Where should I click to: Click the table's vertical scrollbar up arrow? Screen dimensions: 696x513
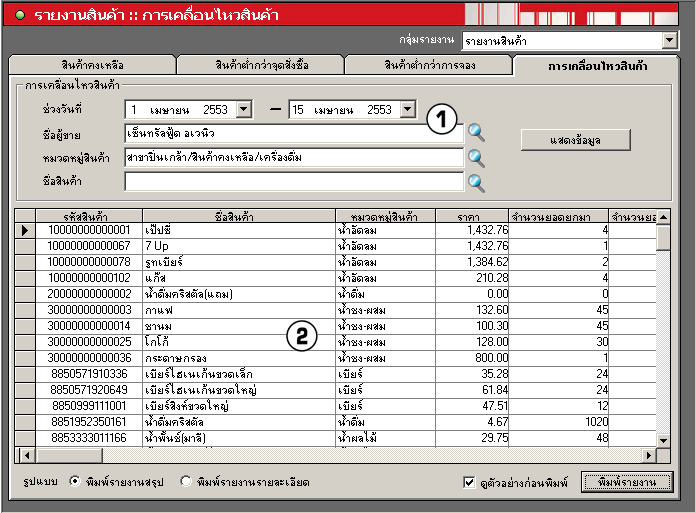pos(663,216)
